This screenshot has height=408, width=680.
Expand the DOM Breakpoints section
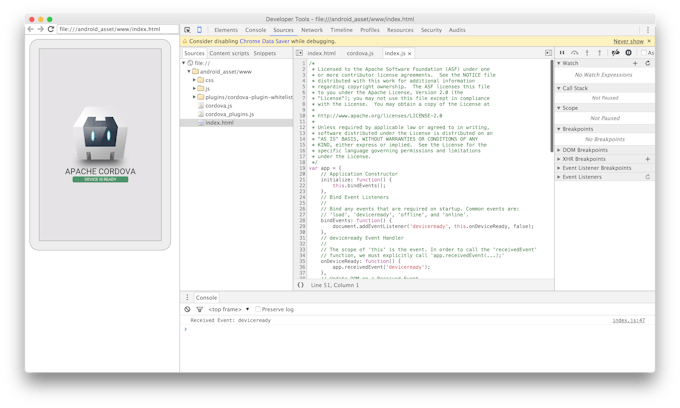(x=559, y=150)
